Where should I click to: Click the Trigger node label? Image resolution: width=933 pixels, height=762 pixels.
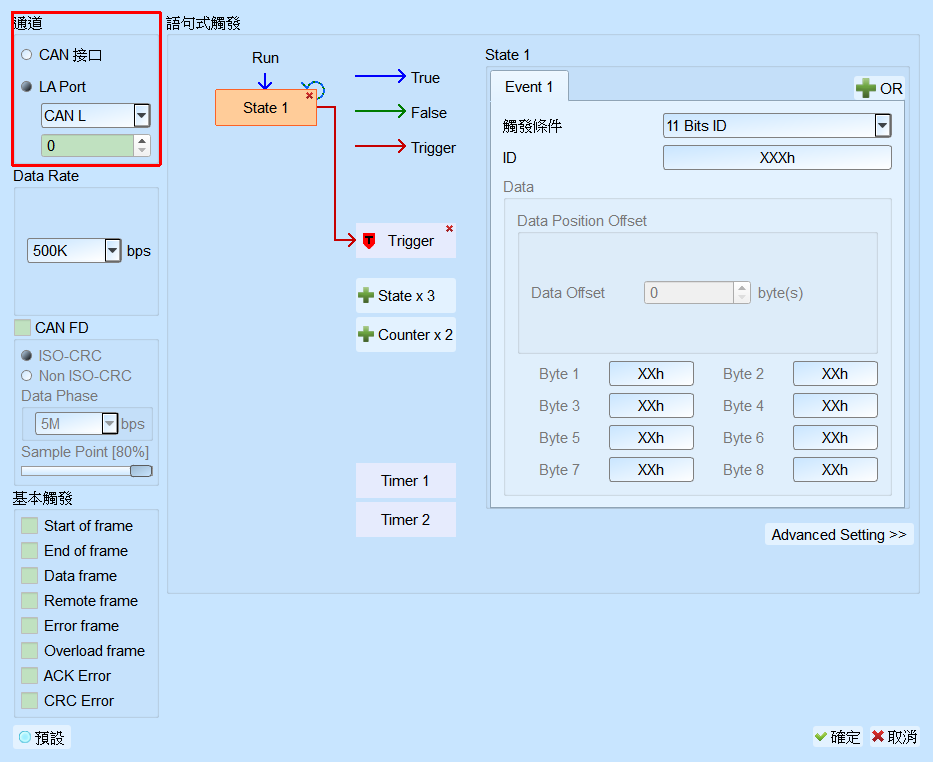411,241
